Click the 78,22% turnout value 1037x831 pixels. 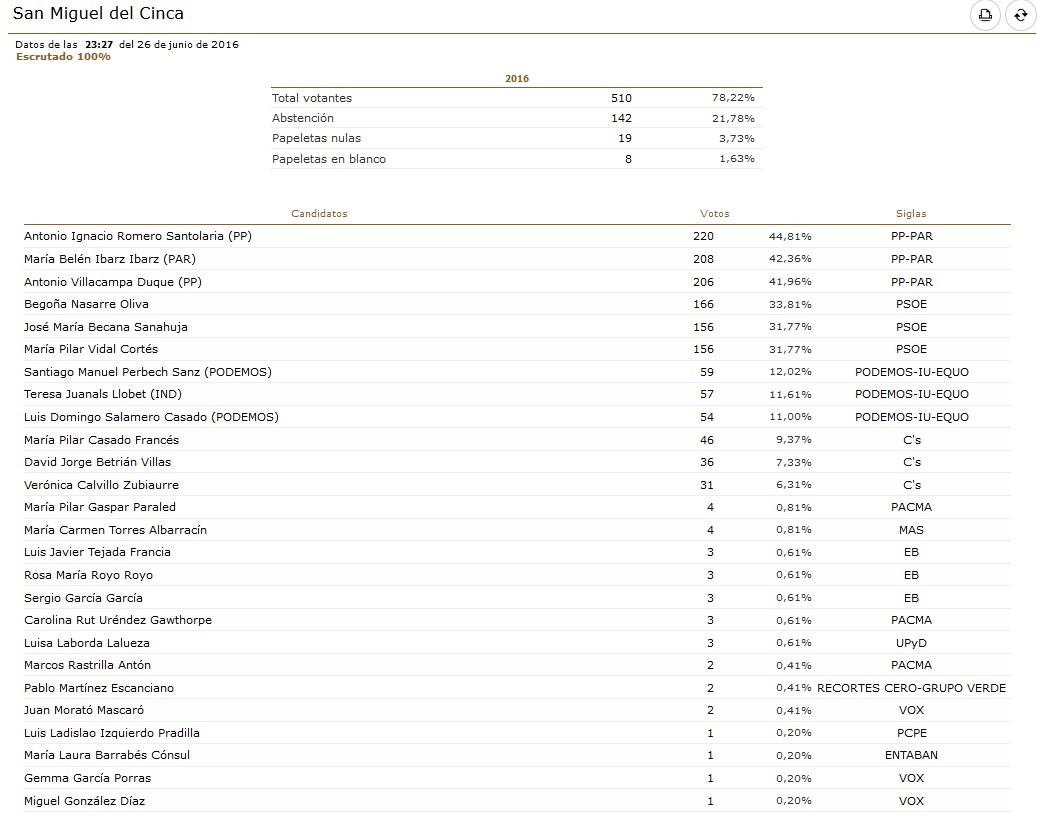pos(733,98)
